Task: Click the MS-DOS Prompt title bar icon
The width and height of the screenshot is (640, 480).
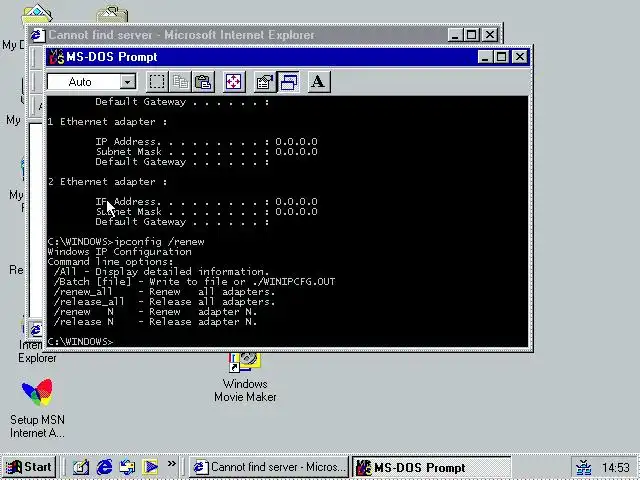Action: pos(56,57)
